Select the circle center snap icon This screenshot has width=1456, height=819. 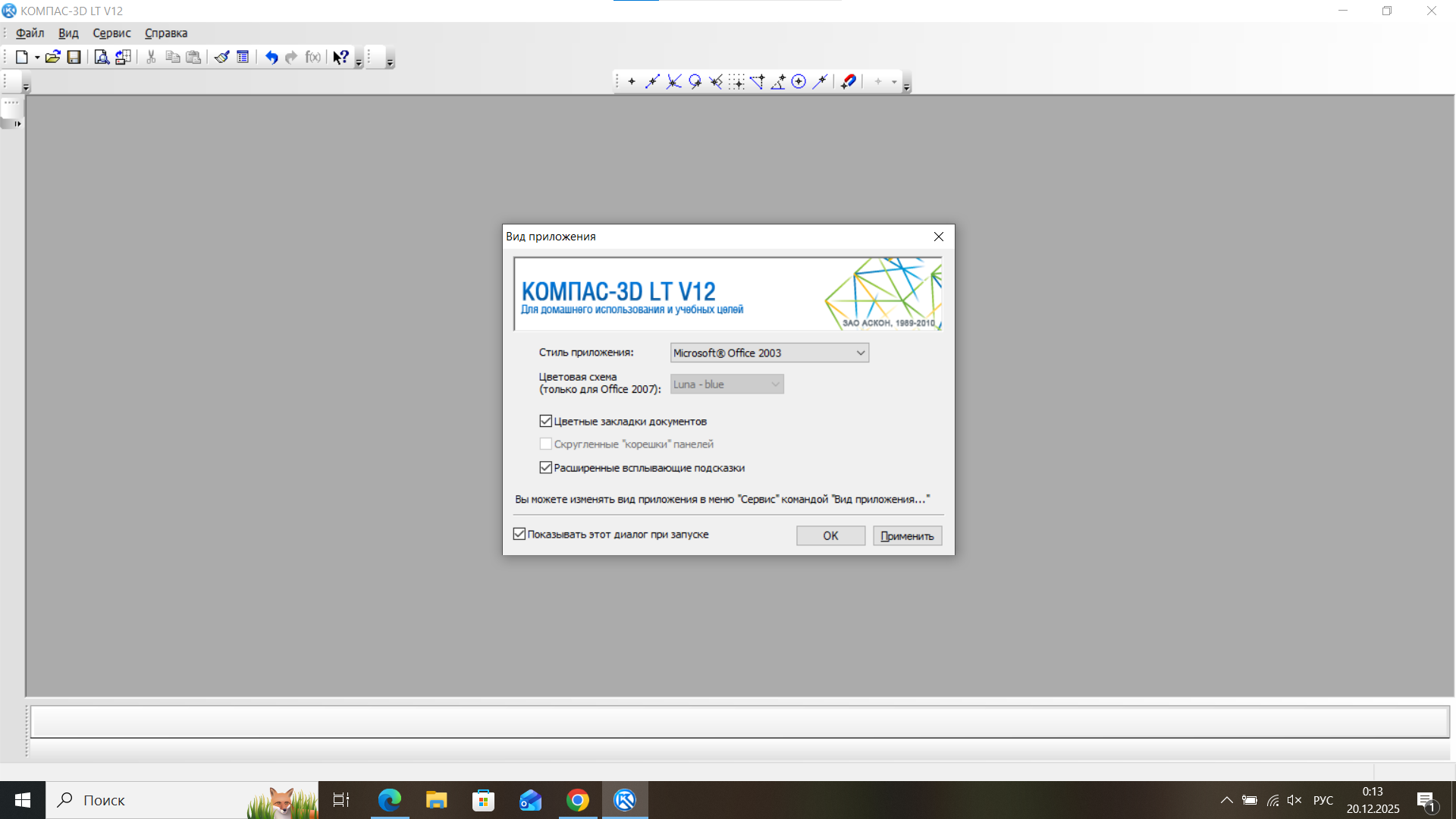pyautogui.click(x=799, y=81)
